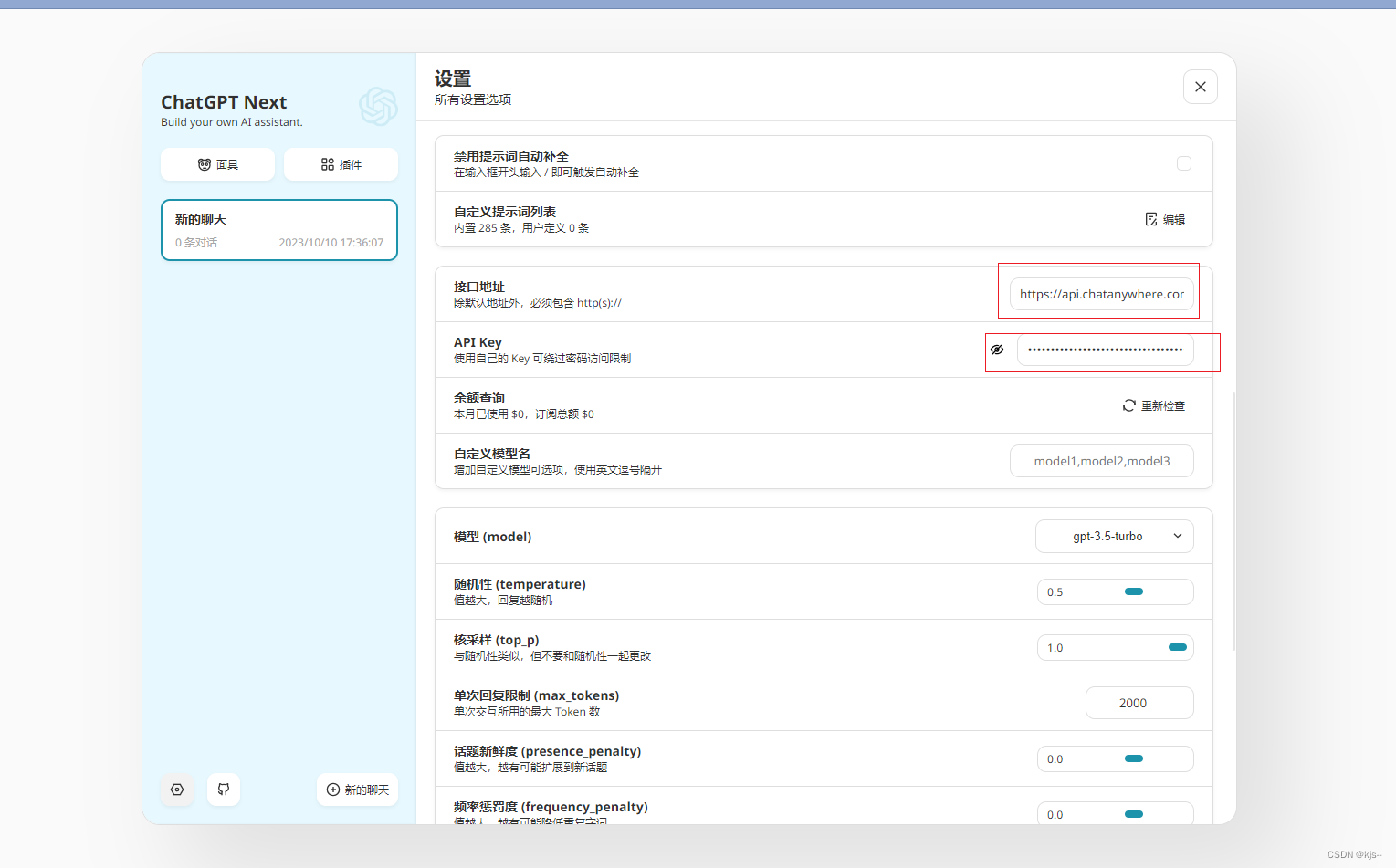Click the ChatGPT logo icon in sidebar
The image size is (1396, 868).
point(378,107)
